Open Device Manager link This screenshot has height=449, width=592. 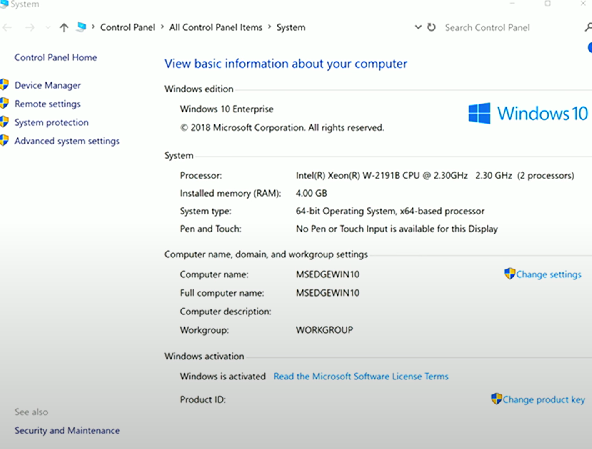pyautogui.click(x=48, y=85)
